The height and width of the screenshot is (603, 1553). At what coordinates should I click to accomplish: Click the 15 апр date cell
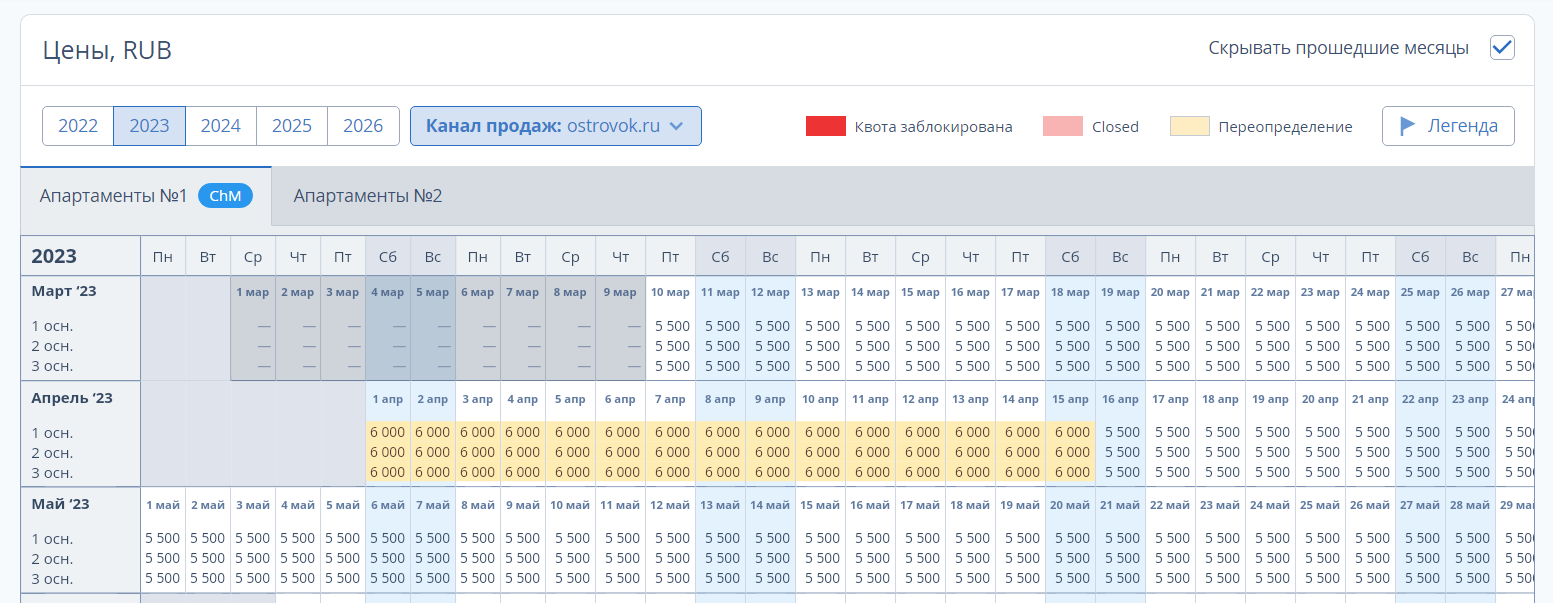pos(1071,398)
